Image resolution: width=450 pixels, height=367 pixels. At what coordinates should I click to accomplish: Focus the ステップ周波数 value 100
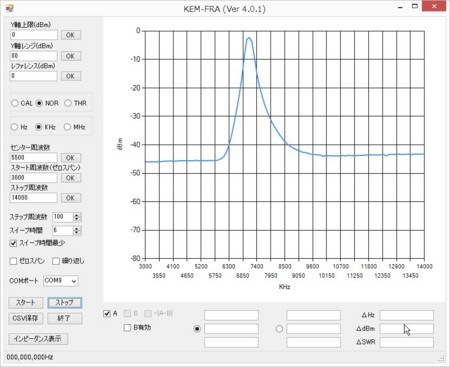(63, 217)
